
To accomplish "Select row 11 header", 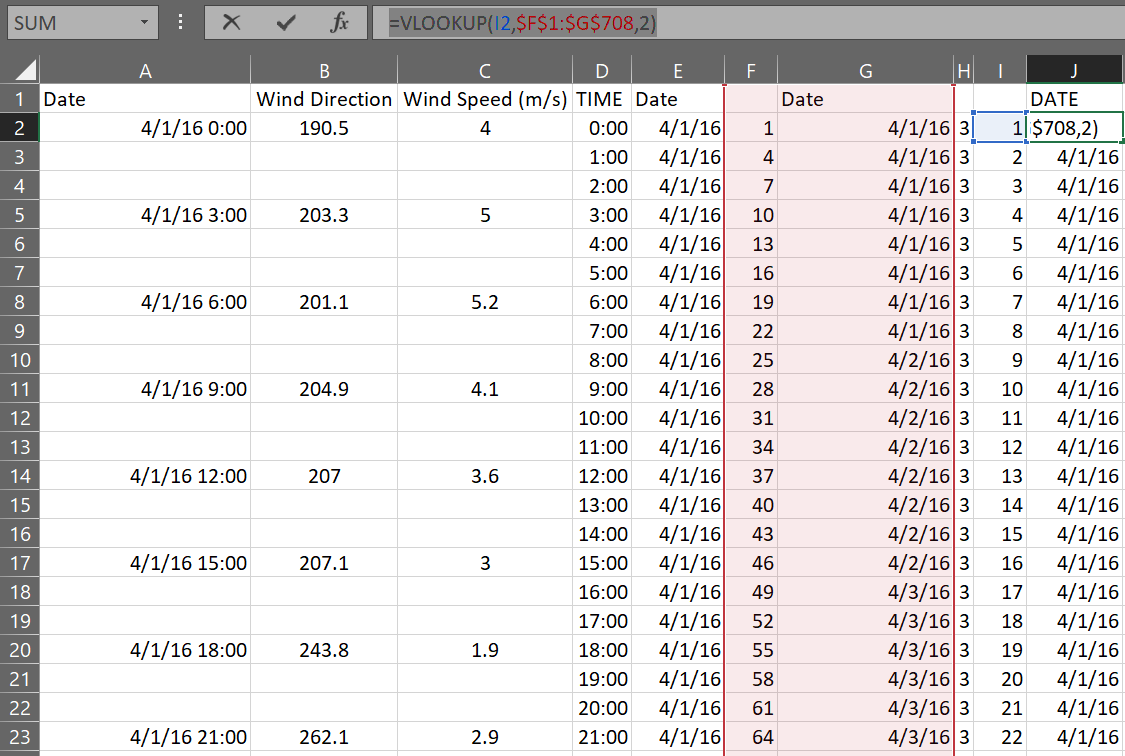I will tap(19, 389).
